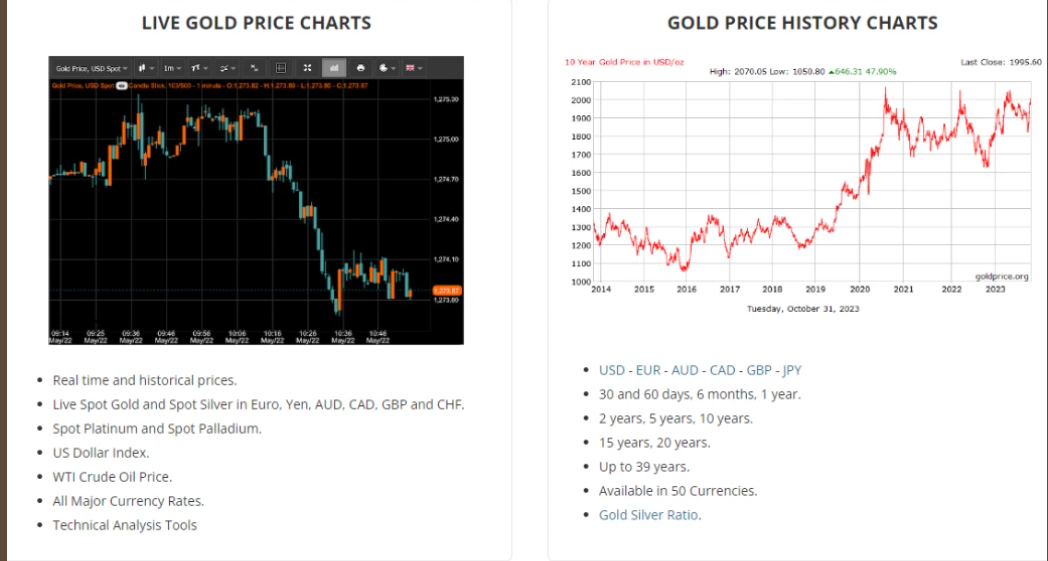Go to the GBP price history link
This screenshot has height=561, width=1048.
click(x=761, y=370)
